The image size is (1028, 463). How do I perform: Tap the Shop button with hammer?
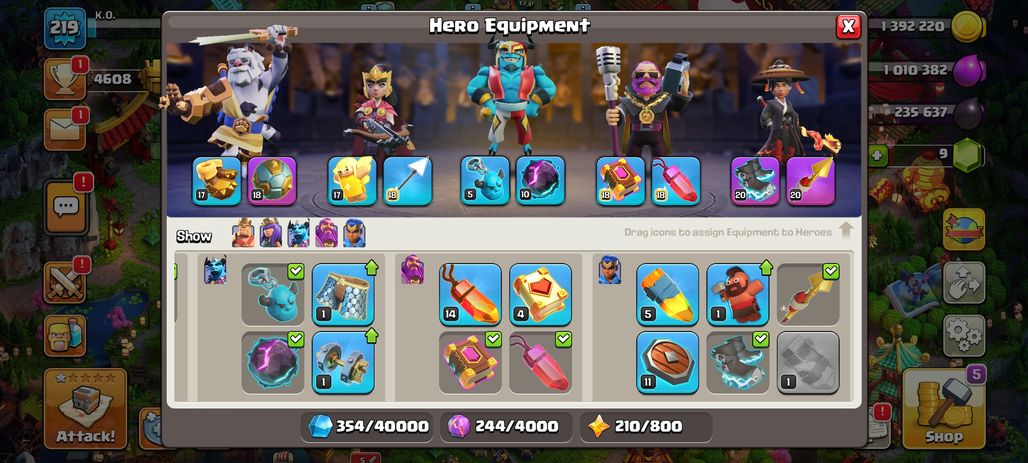944,408
